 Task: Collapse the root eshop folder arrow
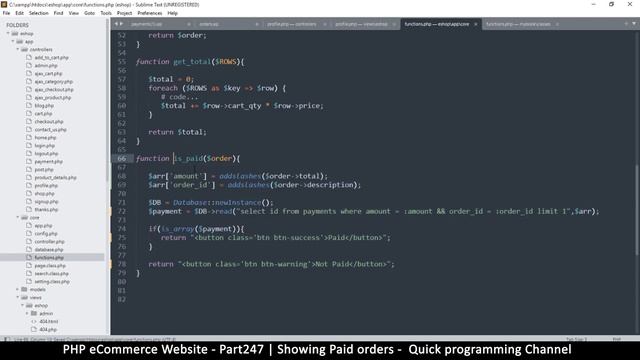(x=8, y=33)
